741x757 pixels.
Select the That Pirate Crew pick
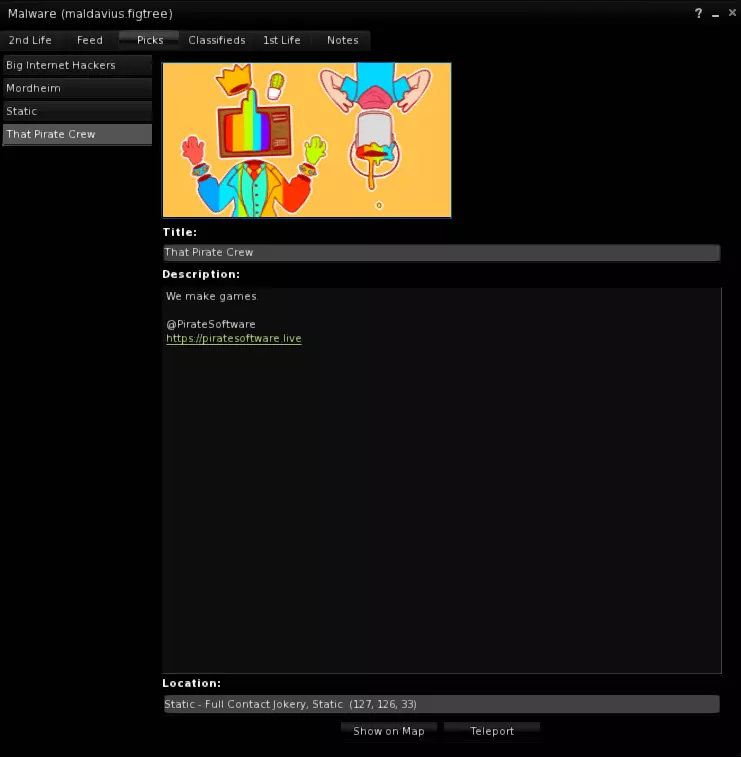[x=77, y=134]
